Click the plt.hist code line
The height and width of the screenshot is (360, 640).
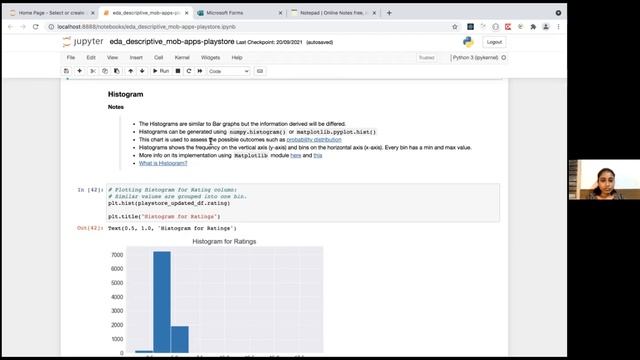(169, 203)
